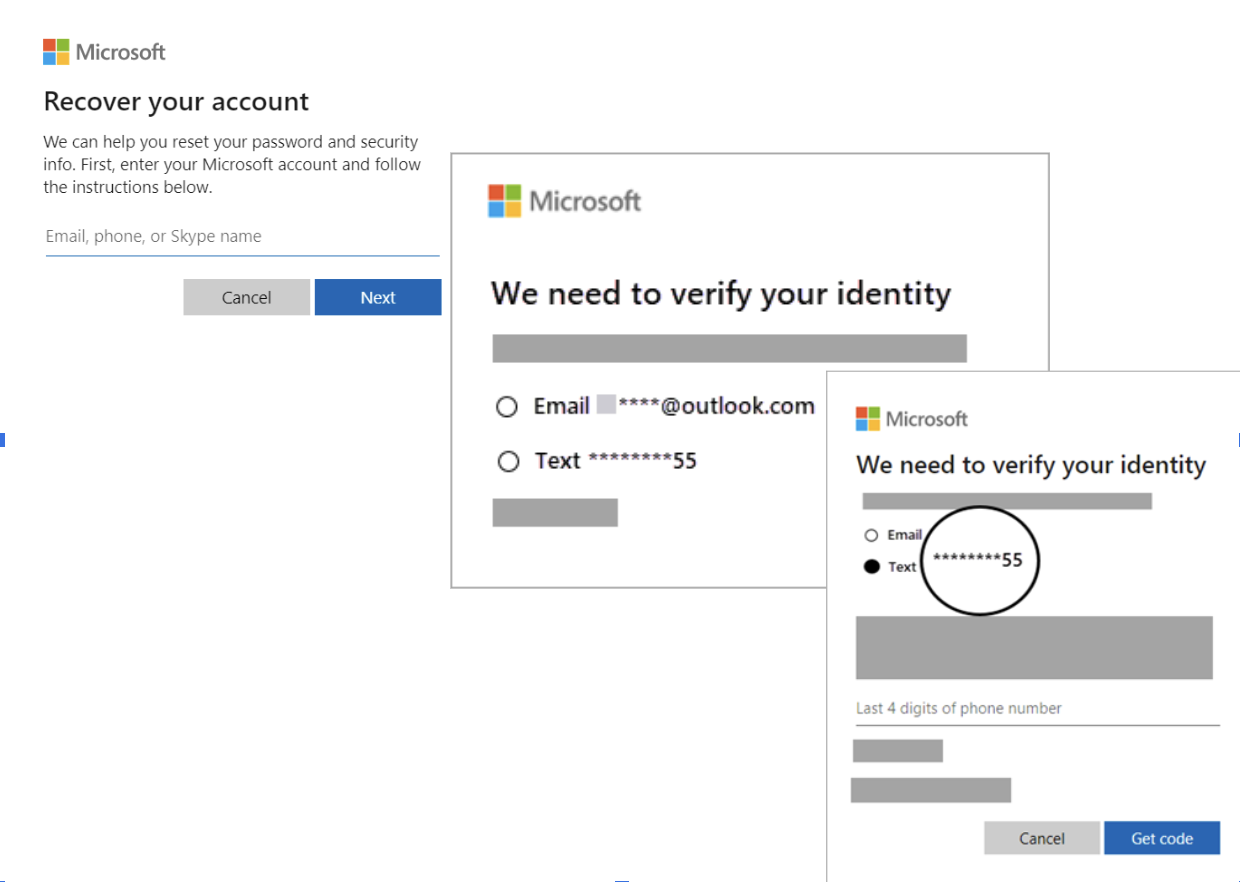1240x882 pixels.
Task: Click the large gray block above the phone number field
Action: 1033,647
